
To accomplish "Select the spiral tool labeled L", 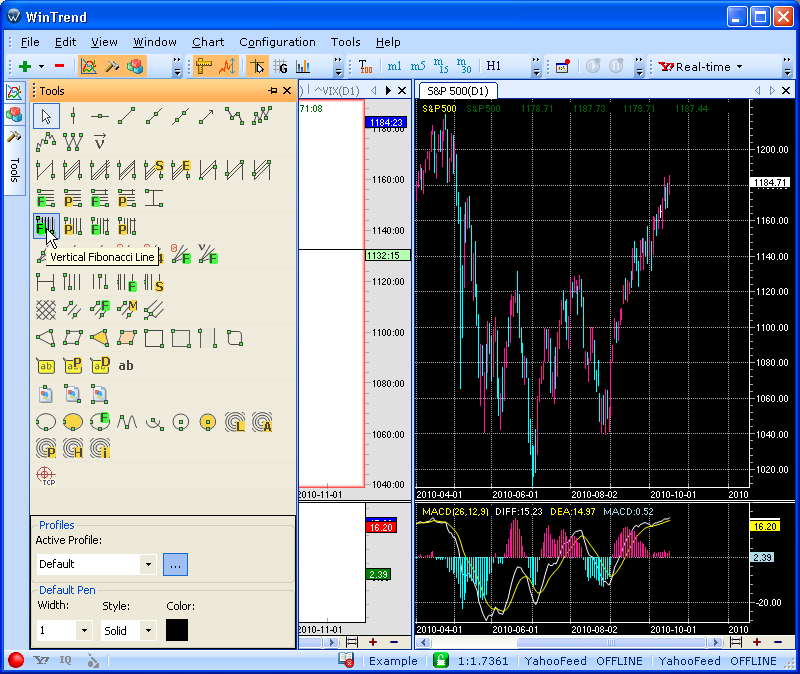I will pyautogui.click(x=235, y=422).
